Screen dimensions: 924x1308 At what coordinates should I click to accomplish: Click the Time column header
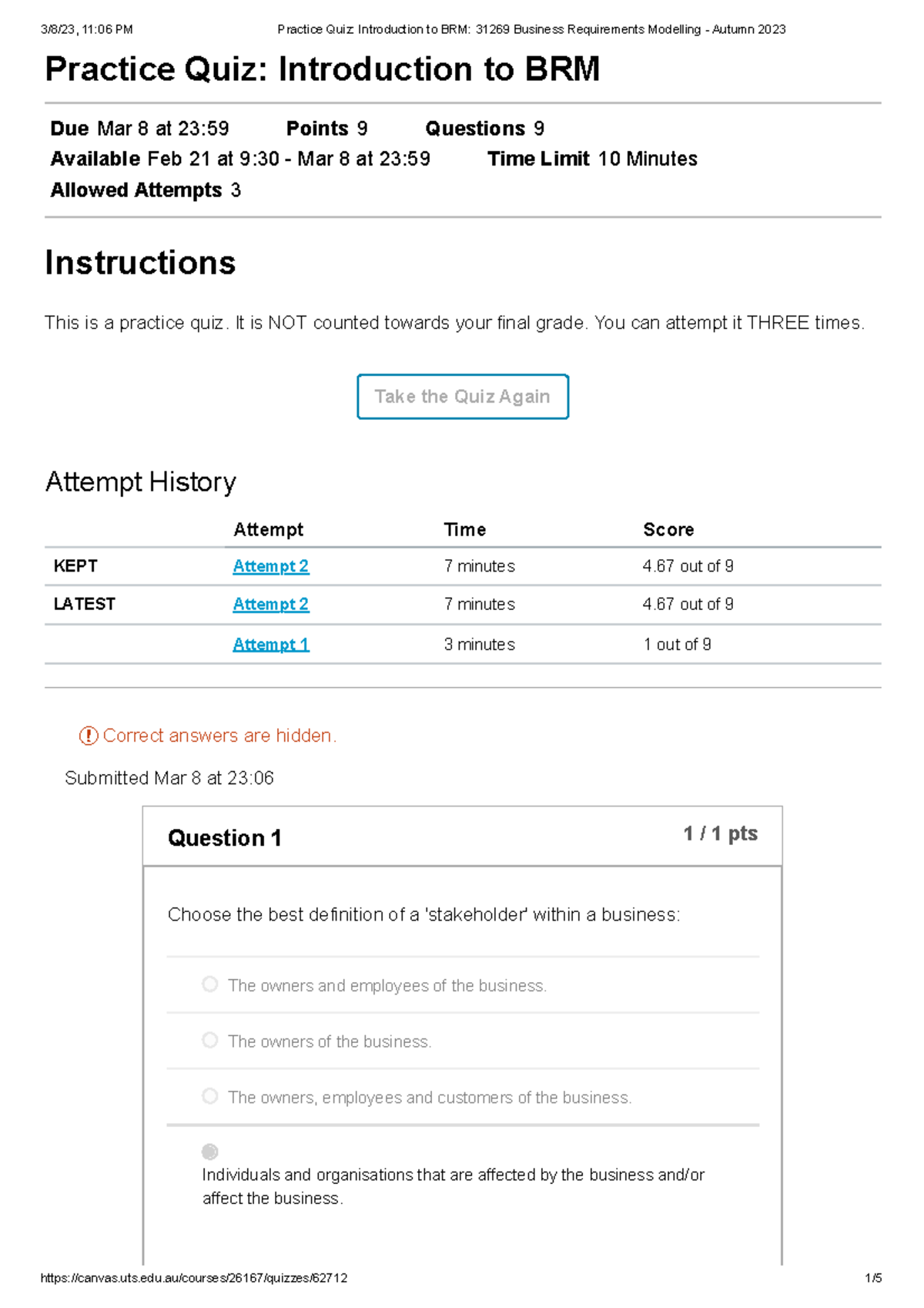pos(464,530)
